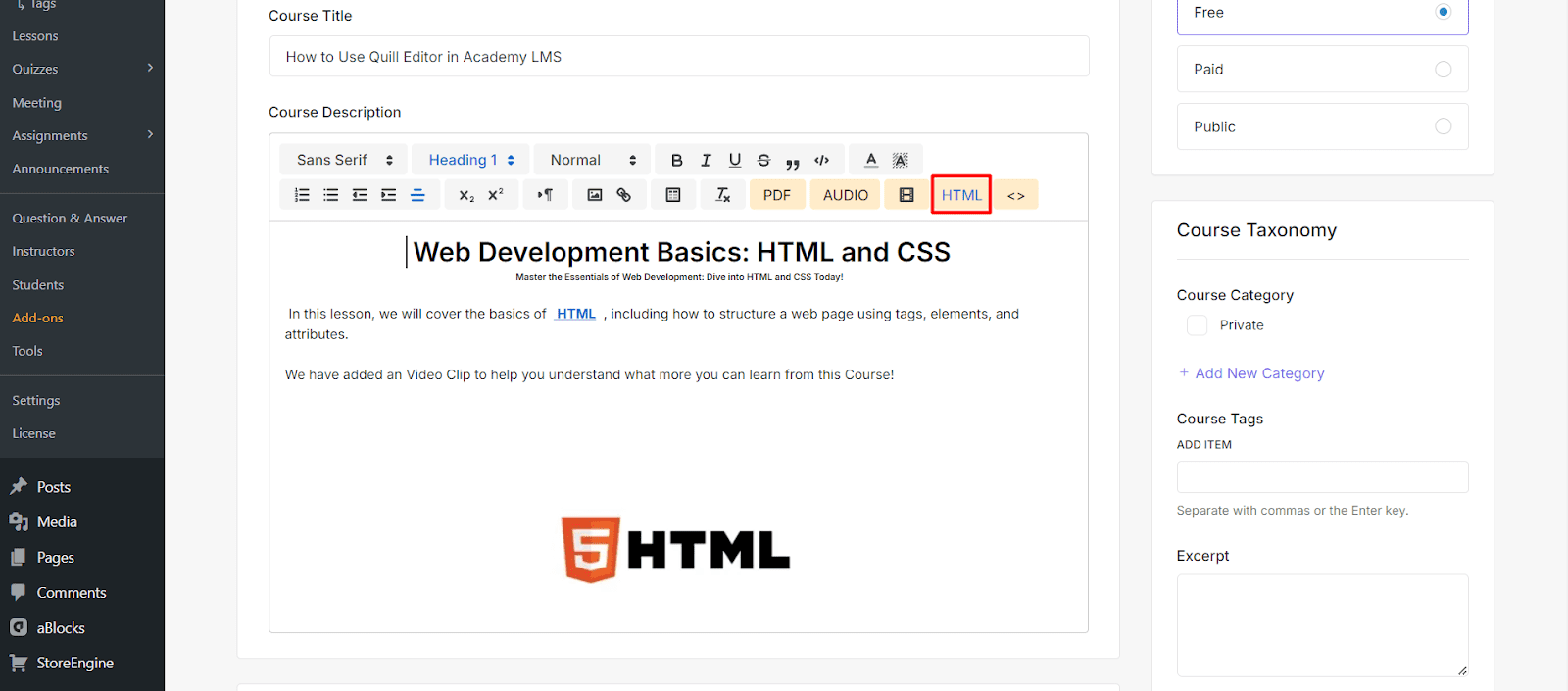This screenshot has width=1568, height=691.
Task: Open Announcements in sidebar
Action: pyautogui.click(x=61, y=169)
